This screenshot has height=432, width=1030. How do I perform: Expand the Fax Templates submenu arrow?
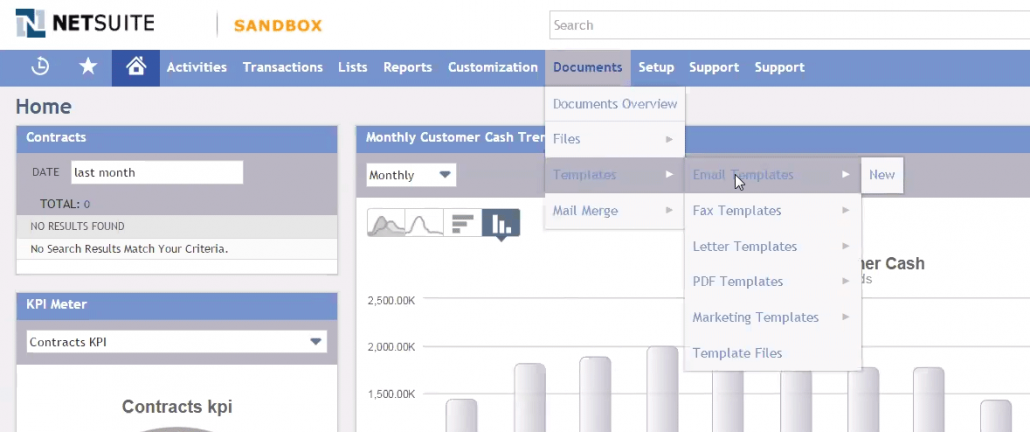pyautogui.click(x=845, y=210)
